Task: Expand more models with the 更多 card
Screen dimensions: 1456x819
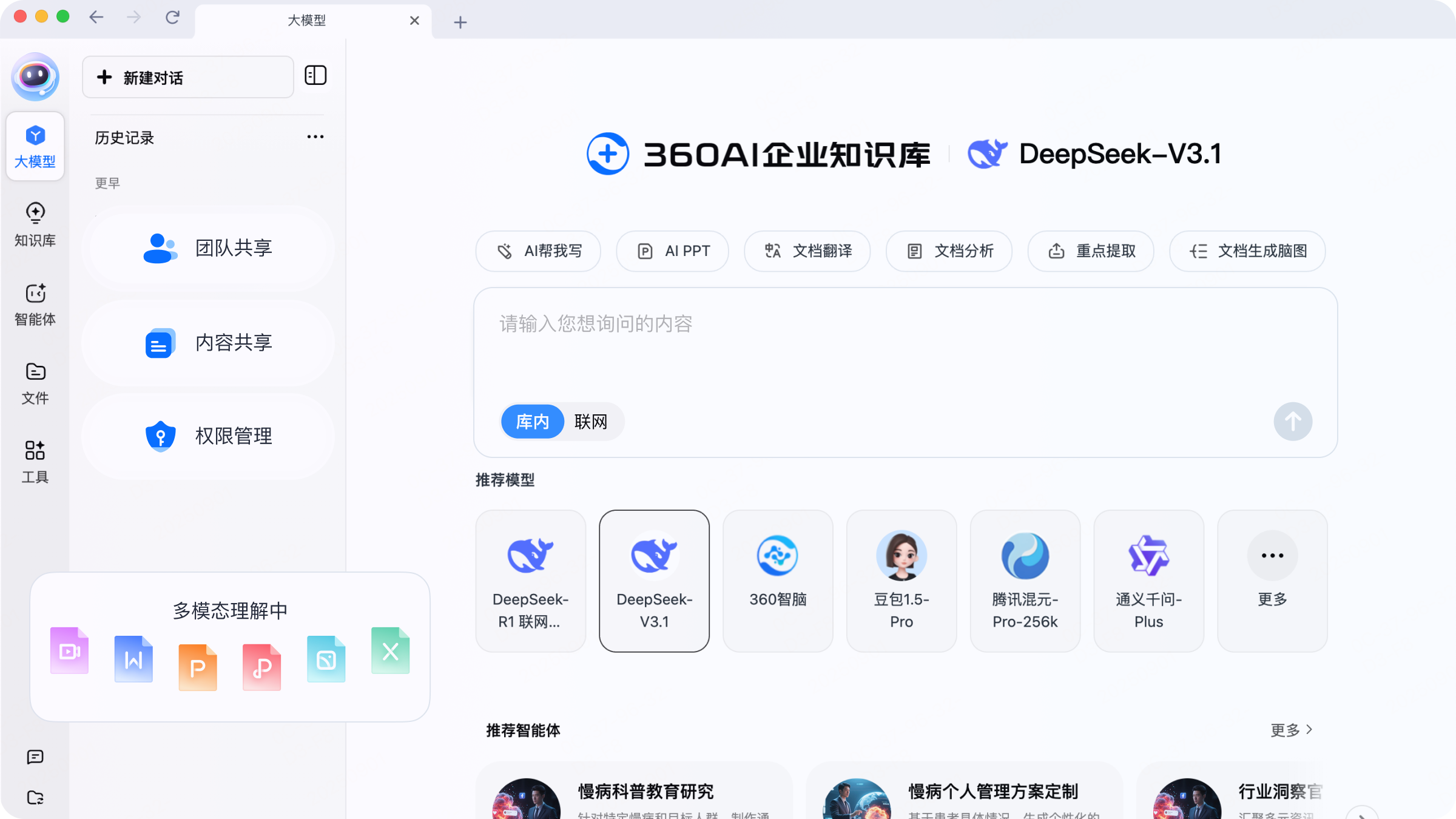Action: [1272, 581]
